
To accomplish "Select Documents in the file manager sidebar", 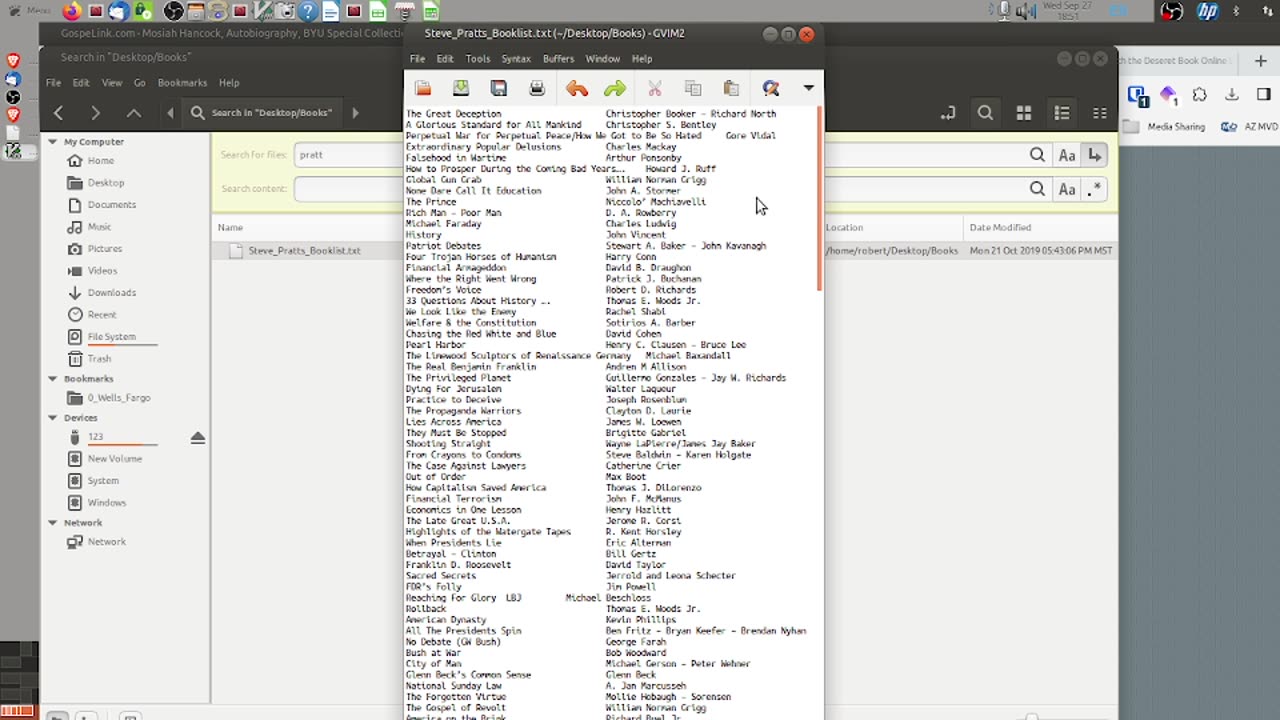I will (x=111, y=205).
